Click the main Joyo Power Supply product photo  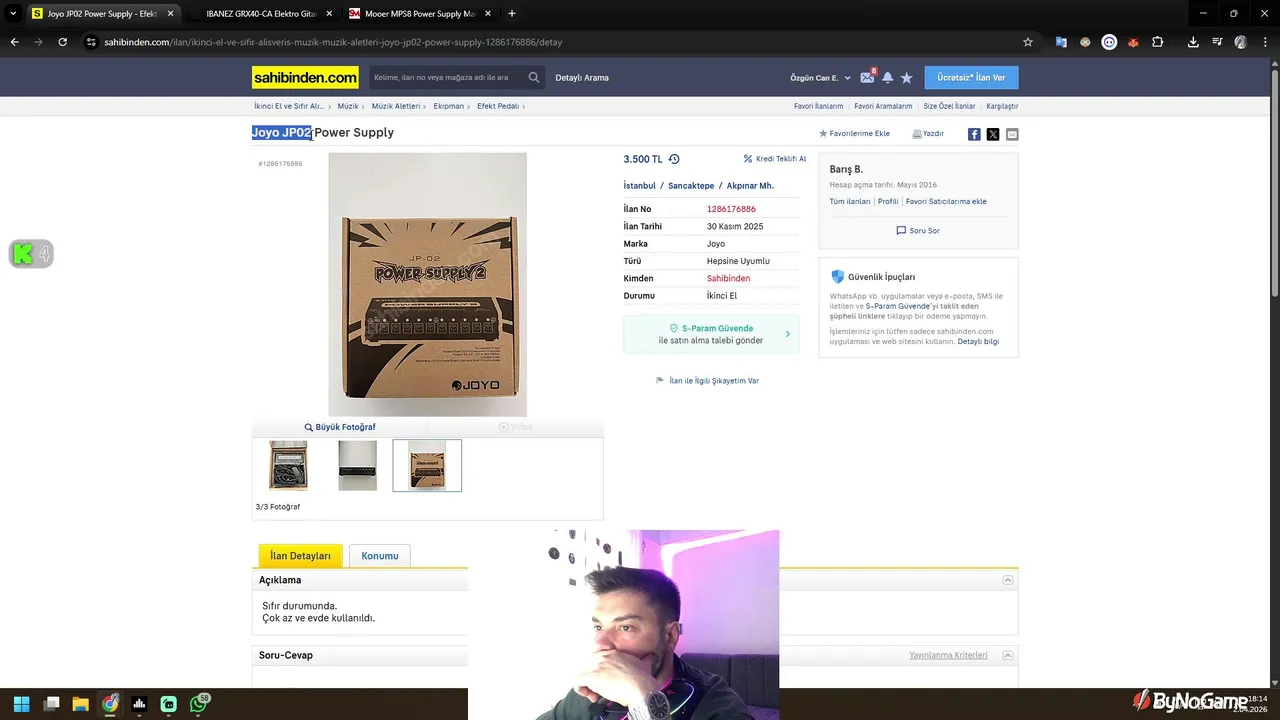[x=427, y=285]
